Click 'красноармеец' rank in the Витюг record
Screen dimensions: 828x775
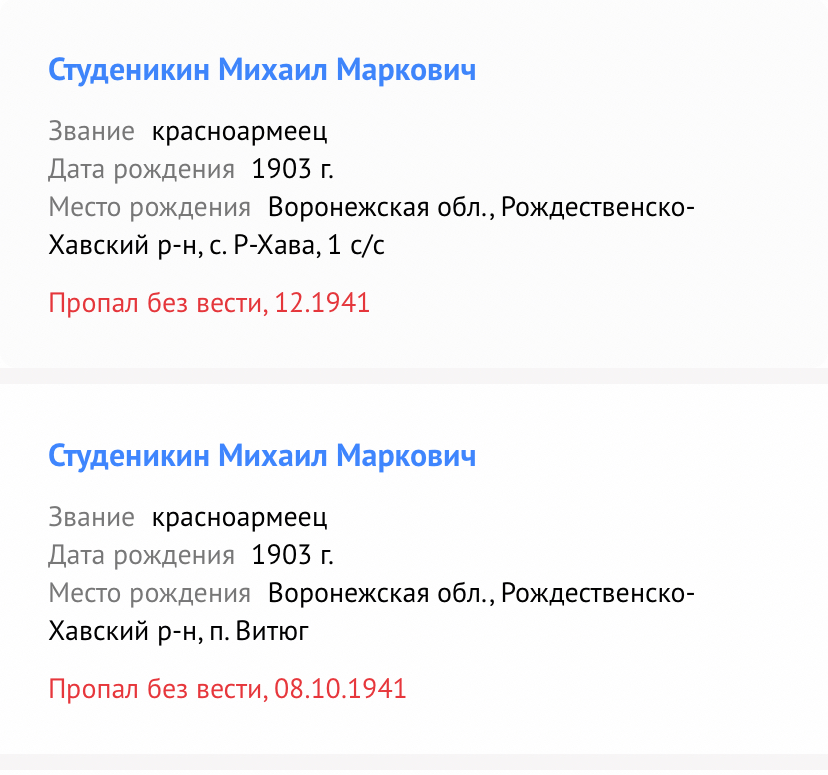tap(240, 517)
